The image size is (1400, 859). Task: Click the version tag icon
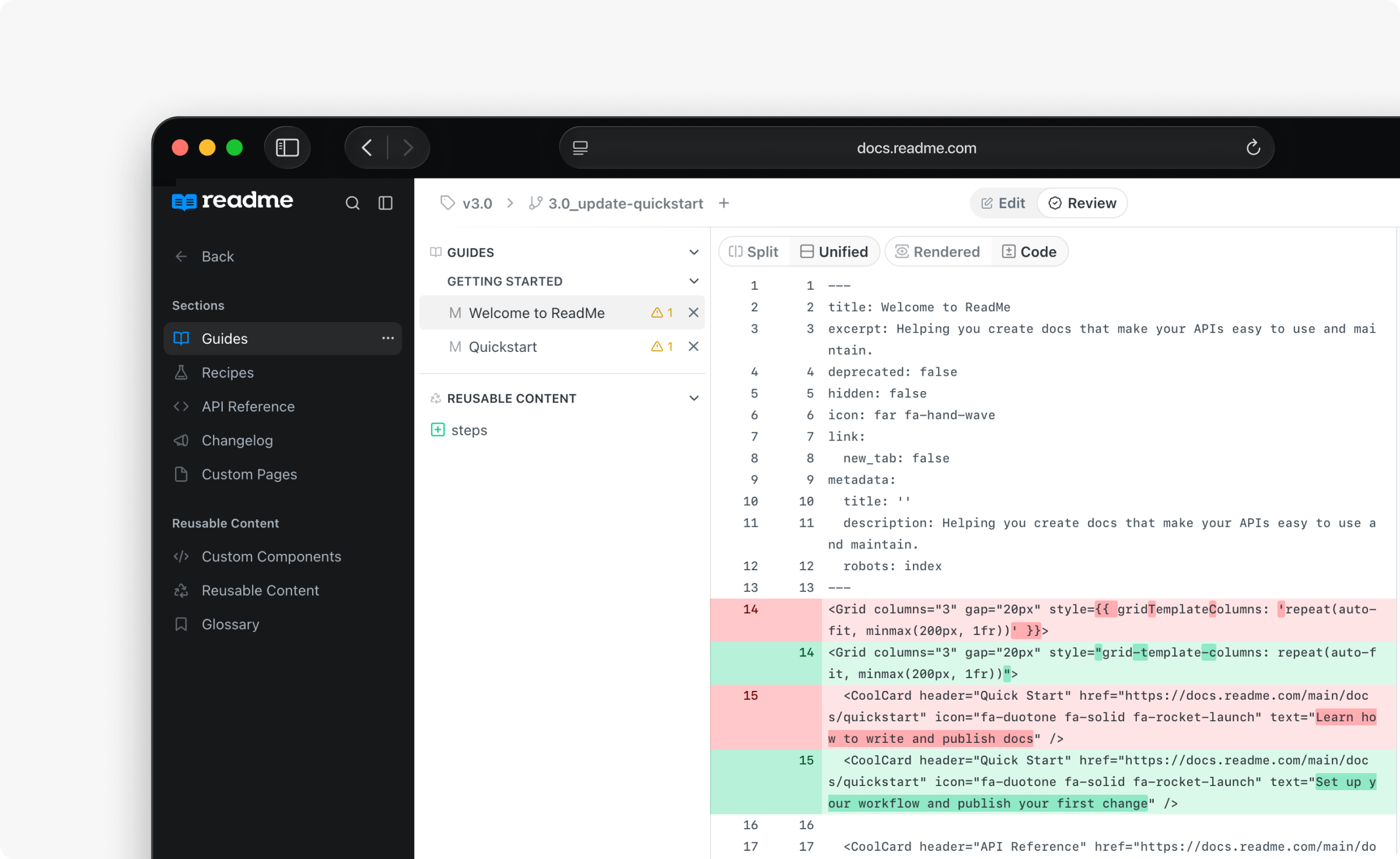[x=447, y=203]
